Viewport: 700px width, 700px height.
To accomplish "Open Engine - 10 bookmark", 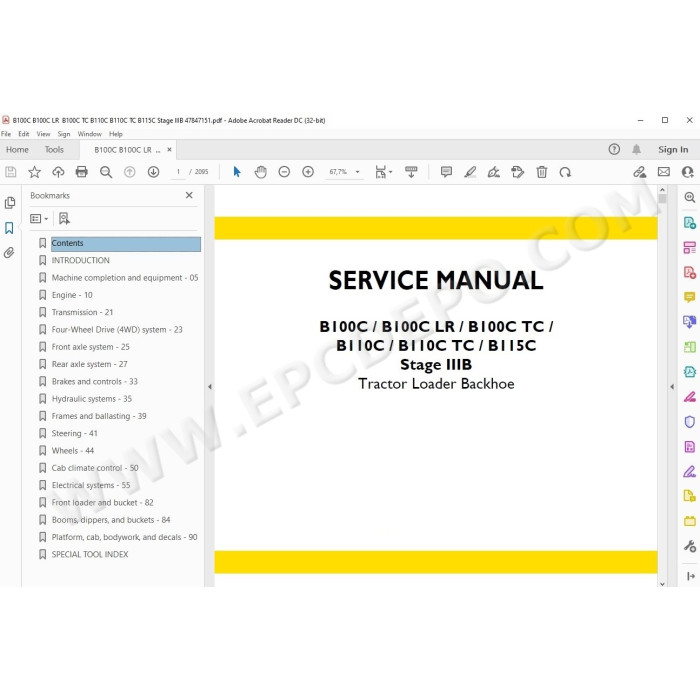I will (x=72, y=295).
